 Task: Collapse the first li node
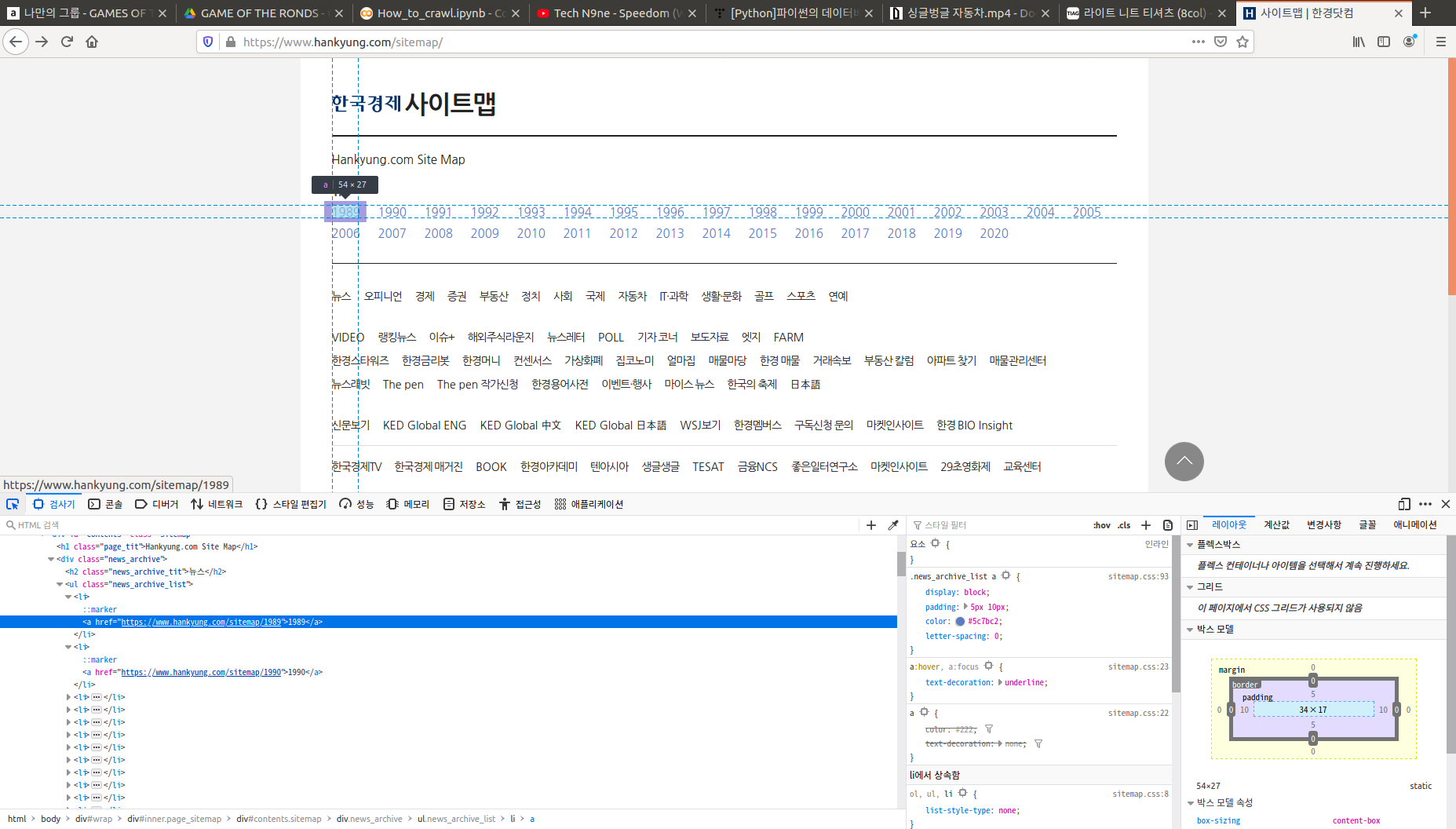pyautogui.click(x=68, y=597)
